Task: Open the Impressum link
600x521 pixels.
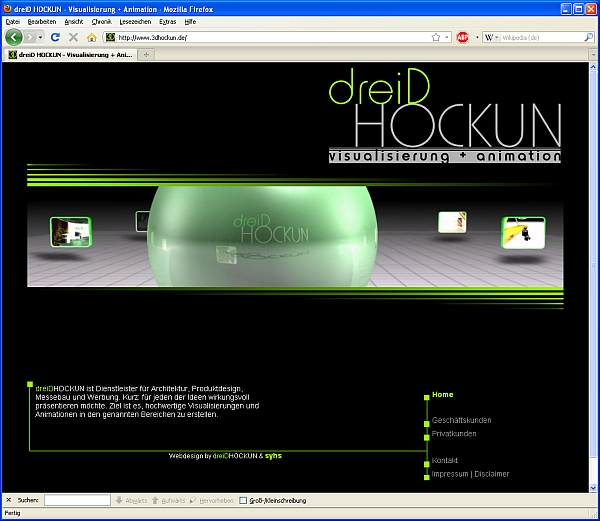Action: click(x=450, y=474)
